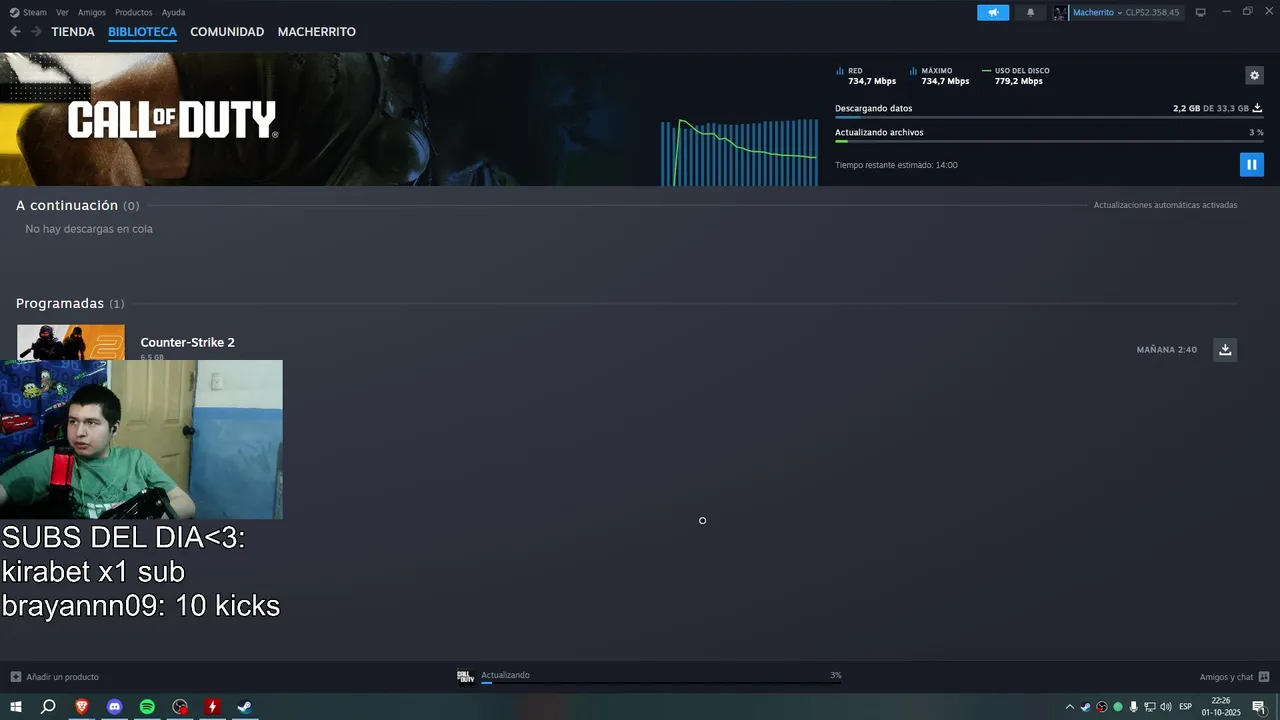Click the USO DEL DISCO stat

pos(1016,76)
